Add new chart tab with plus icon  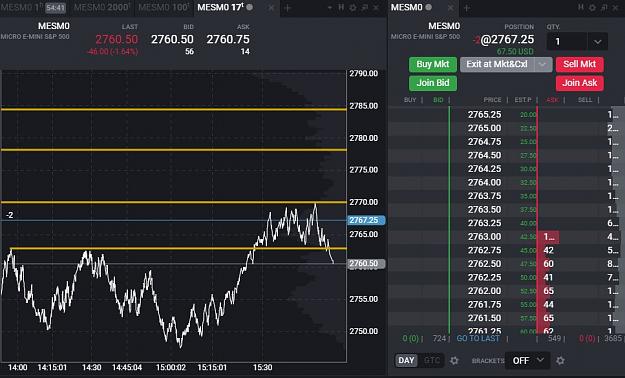(287, 8)
